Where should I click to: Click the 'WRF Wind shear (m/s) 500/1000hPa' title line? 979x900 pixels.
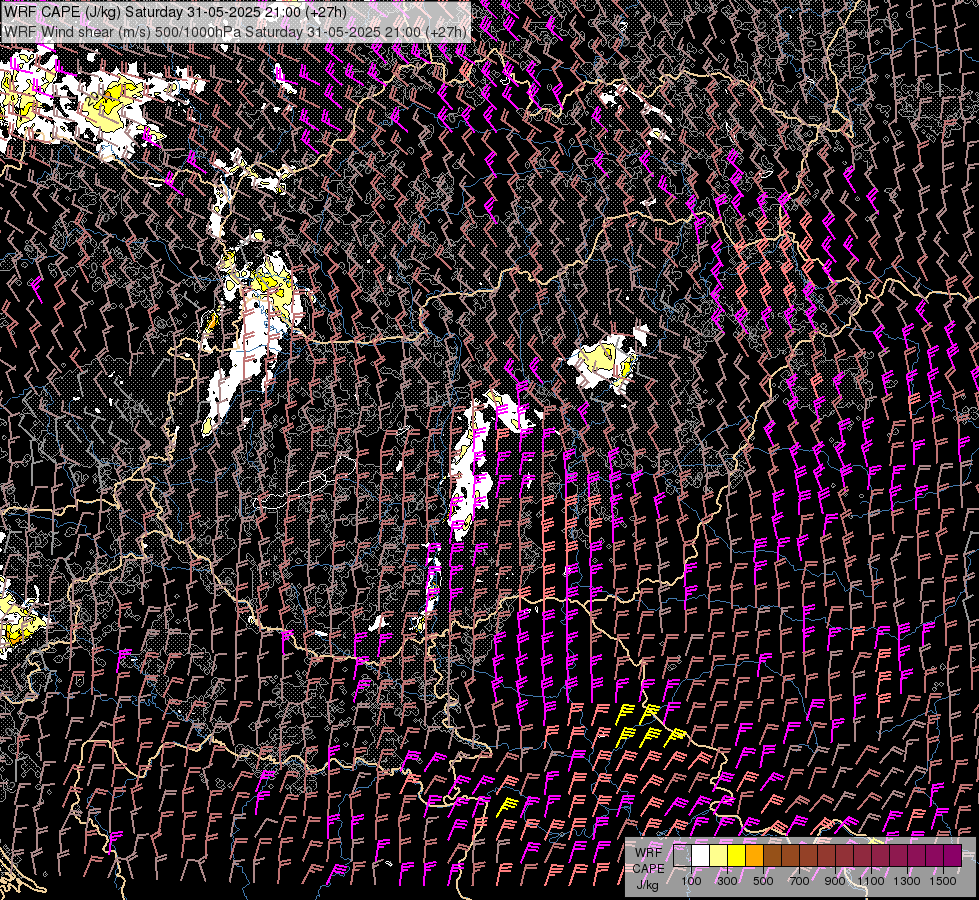pyautogui.click(x=235, y=31)
